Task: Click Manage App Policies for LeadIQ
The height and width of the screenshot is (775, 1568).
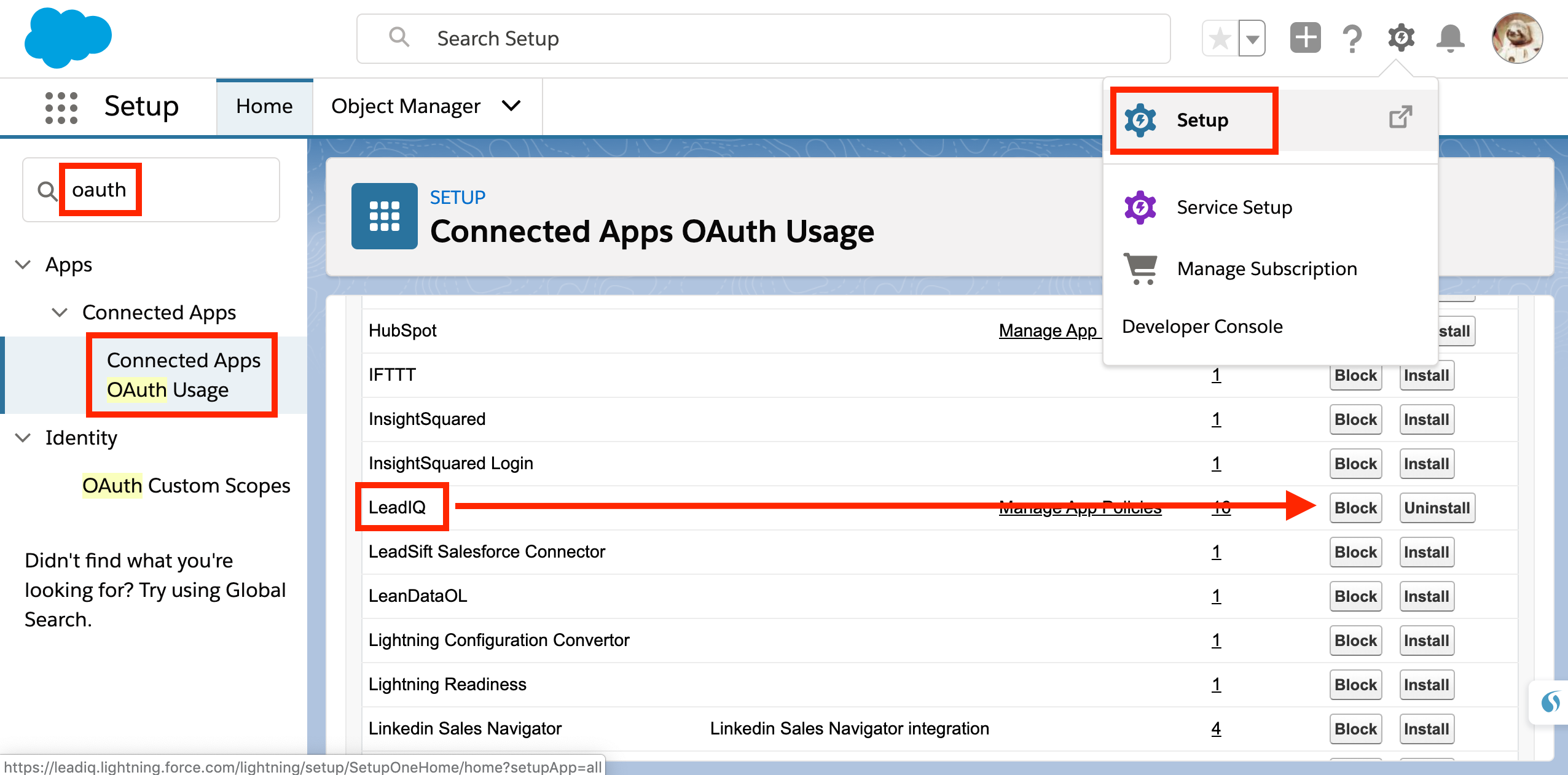Action: 1080,507
